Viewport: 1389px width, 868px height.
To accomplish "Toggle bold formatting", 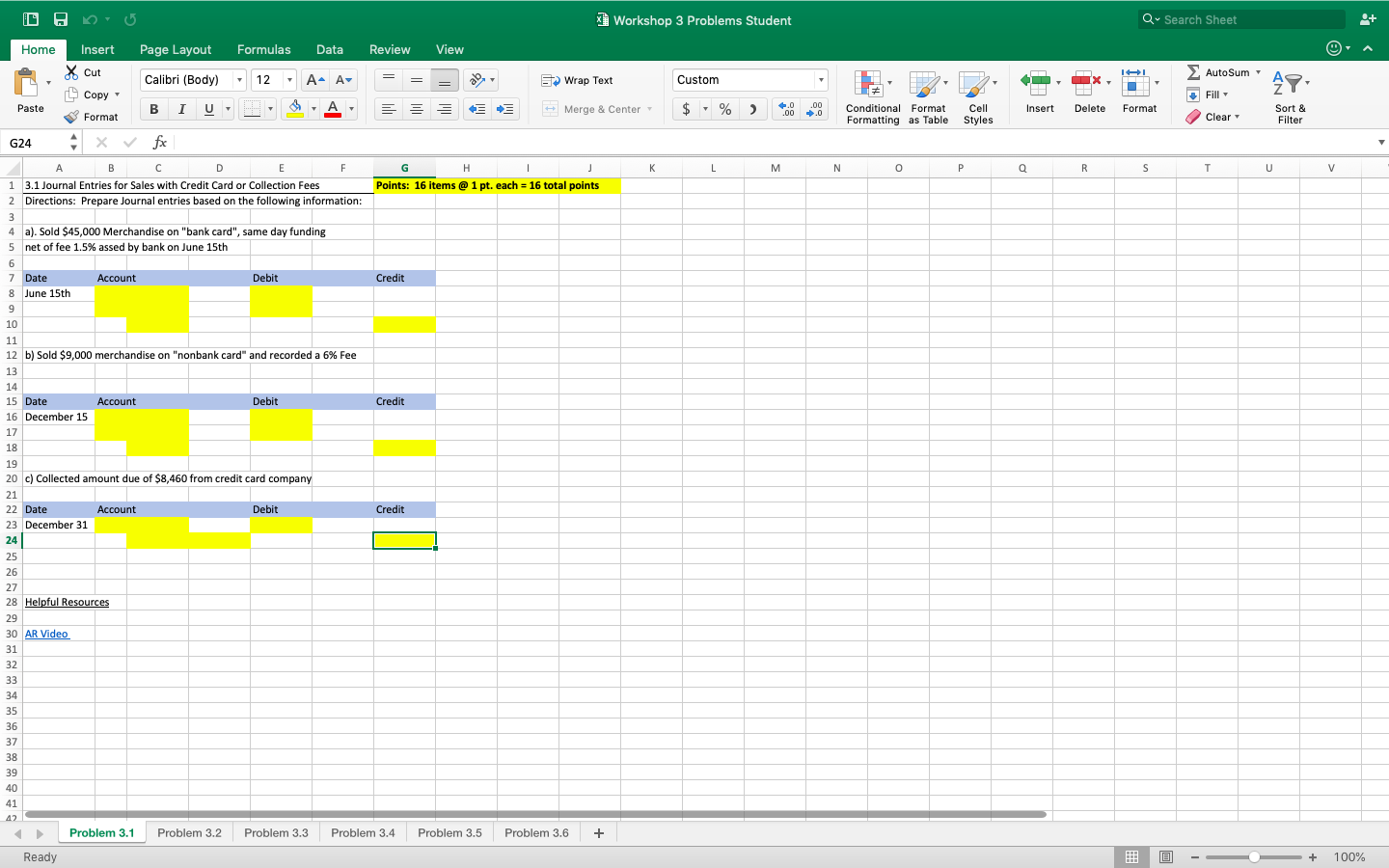I will (x=152, y=109).
